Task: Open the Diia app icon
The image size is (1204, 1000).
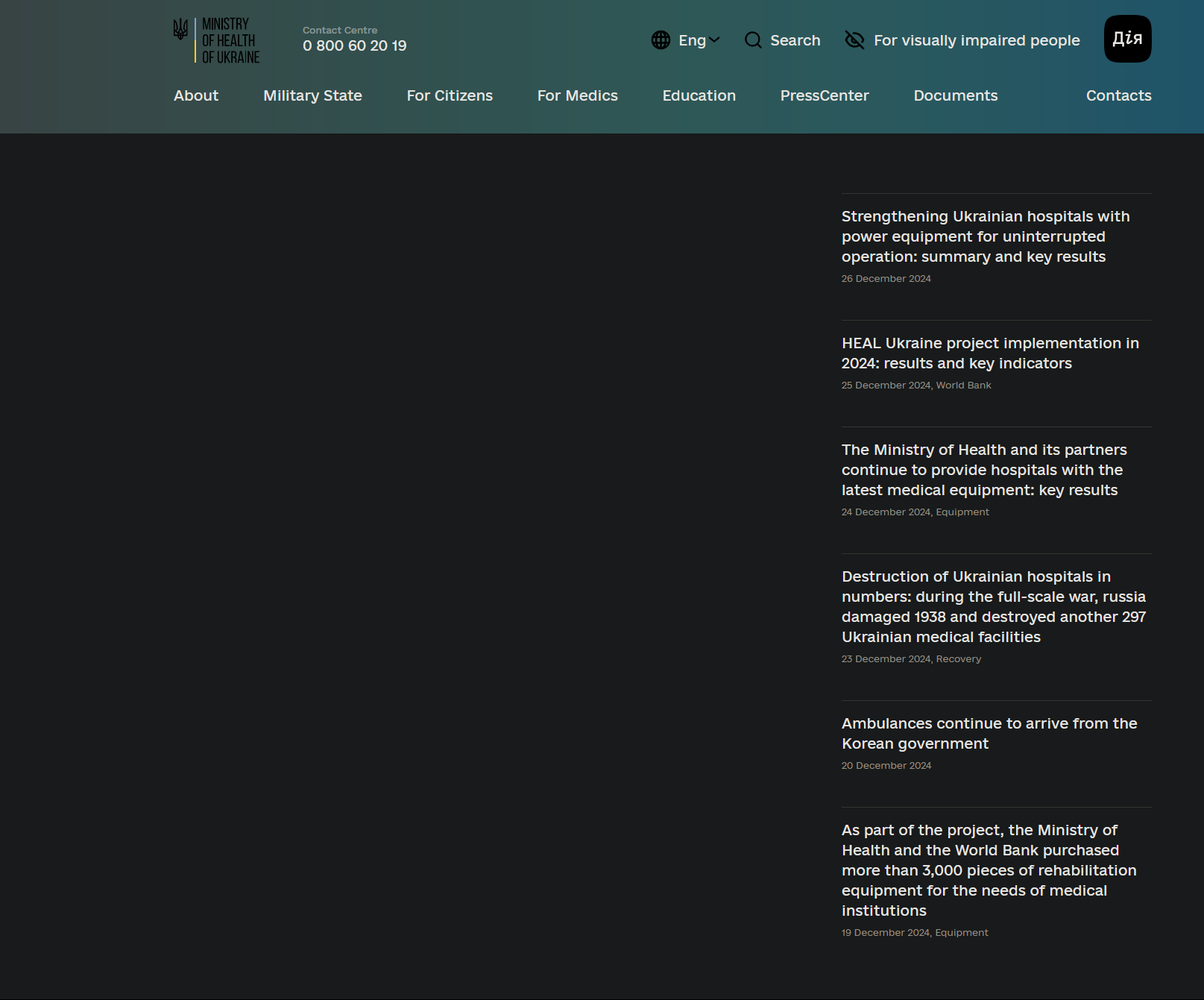Action: point(1127,39)
